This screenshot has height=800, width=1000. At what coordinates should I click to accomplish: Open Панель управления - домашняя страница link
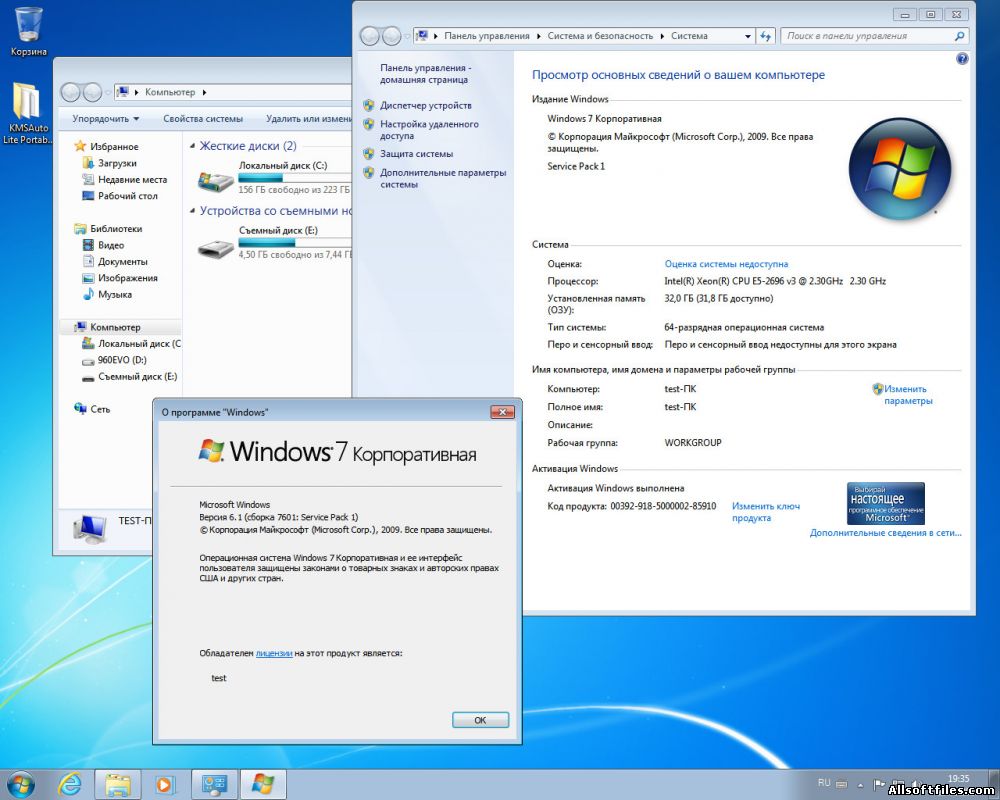click(425, 74)
